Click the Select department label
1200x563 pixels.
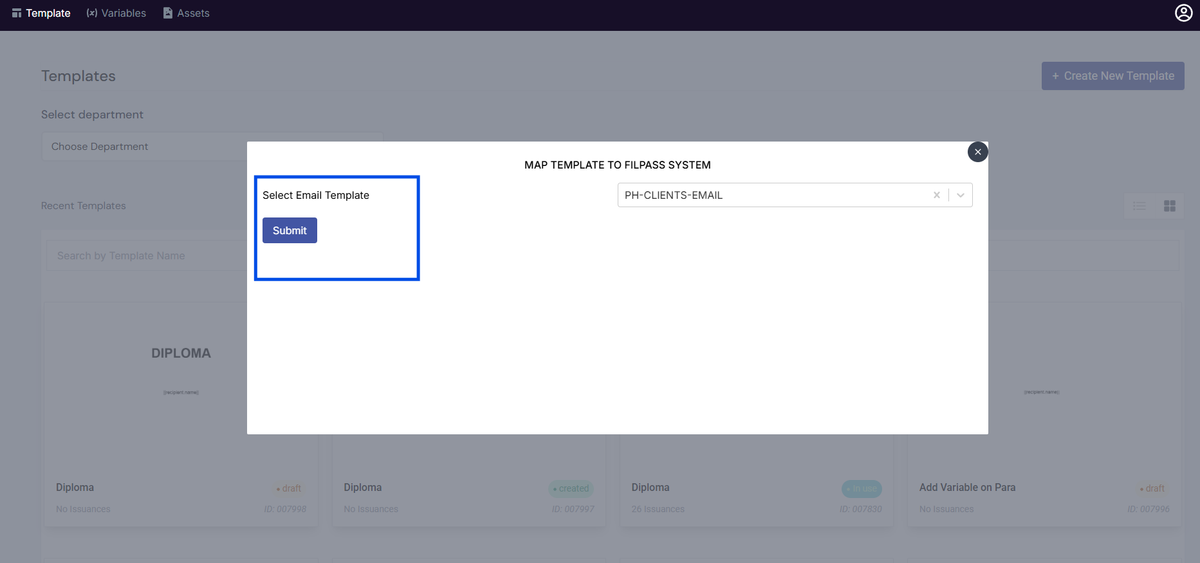92,115
